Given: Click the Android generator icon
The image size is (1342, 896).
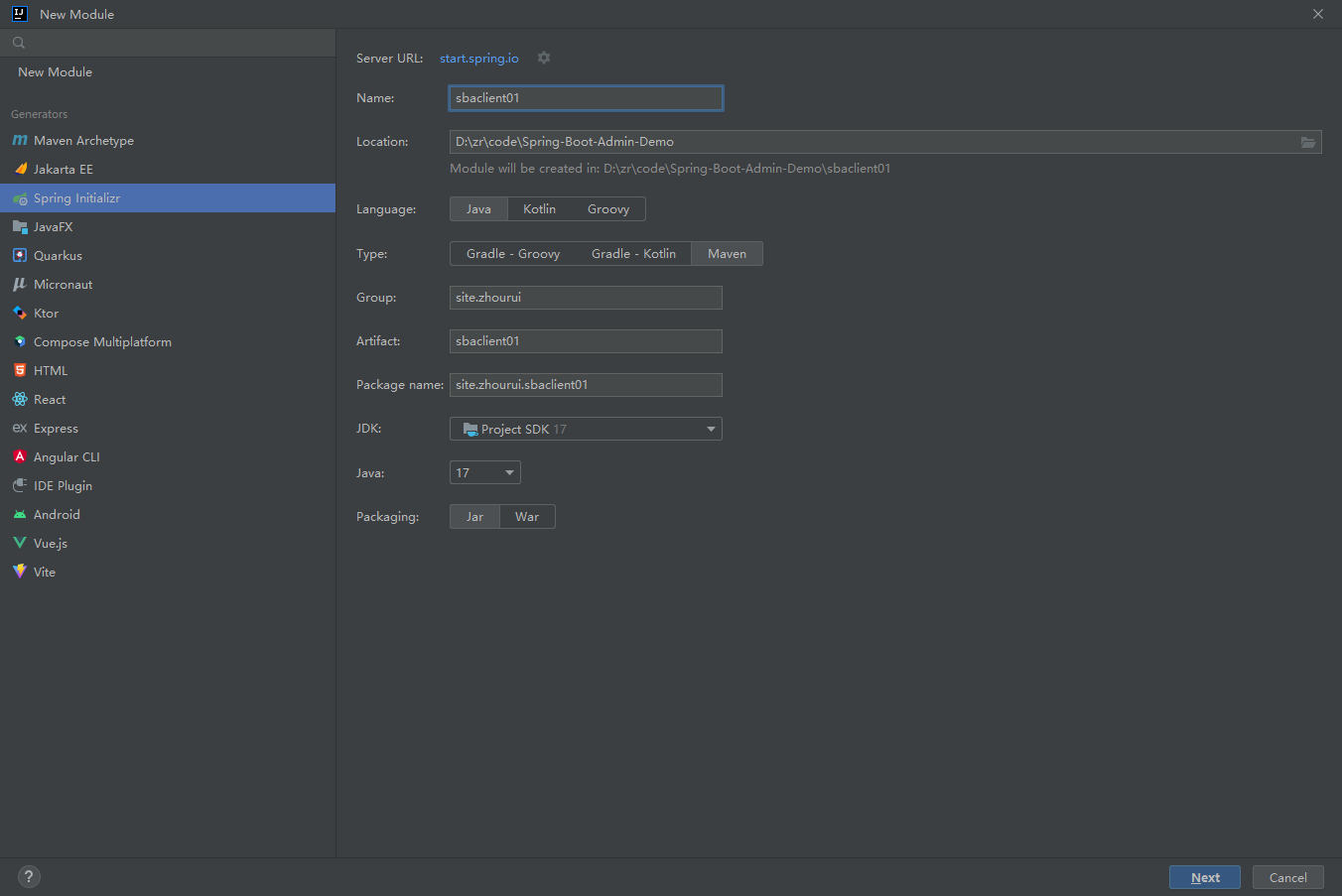Looking at the screenshot, I should click(20, 514).
